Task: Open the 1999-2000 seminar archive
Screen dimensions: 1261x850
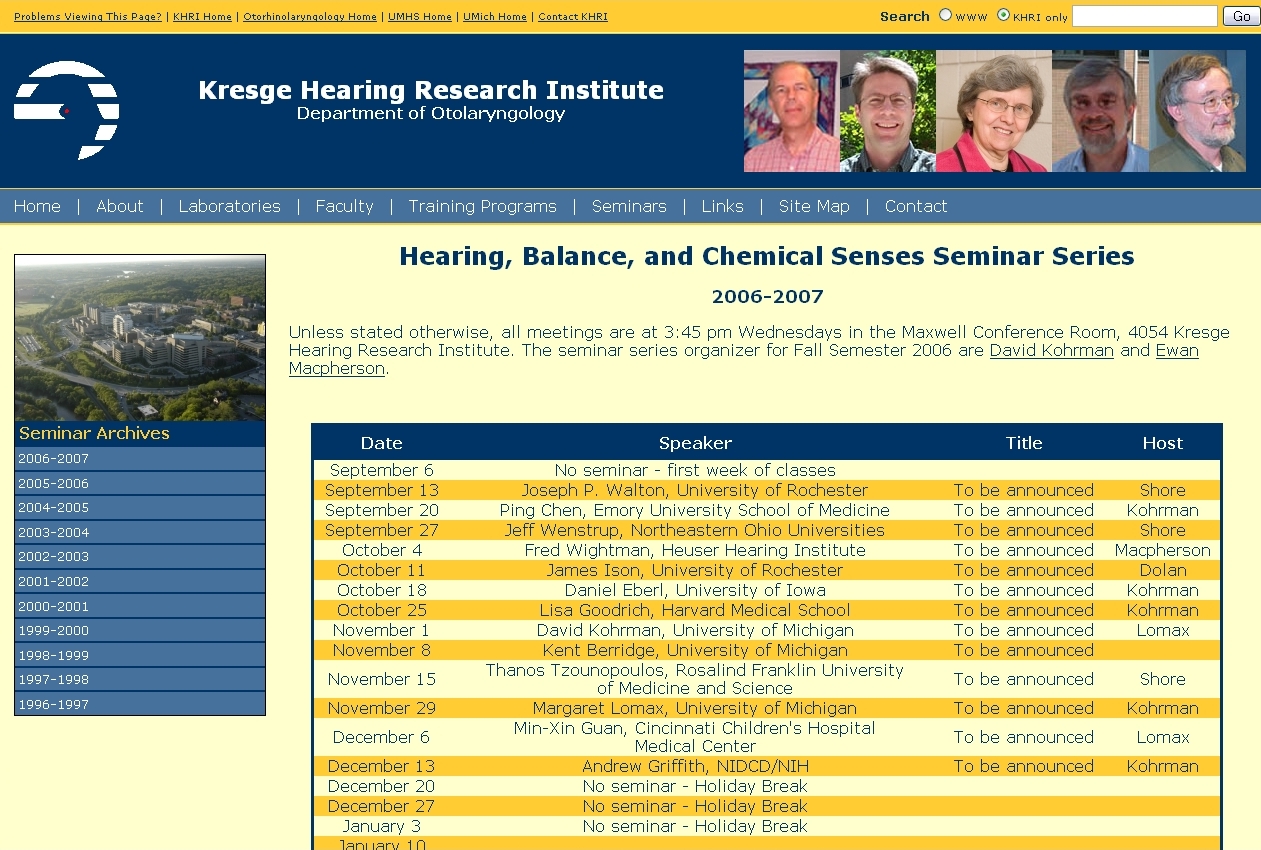Action: pos(140,631)
